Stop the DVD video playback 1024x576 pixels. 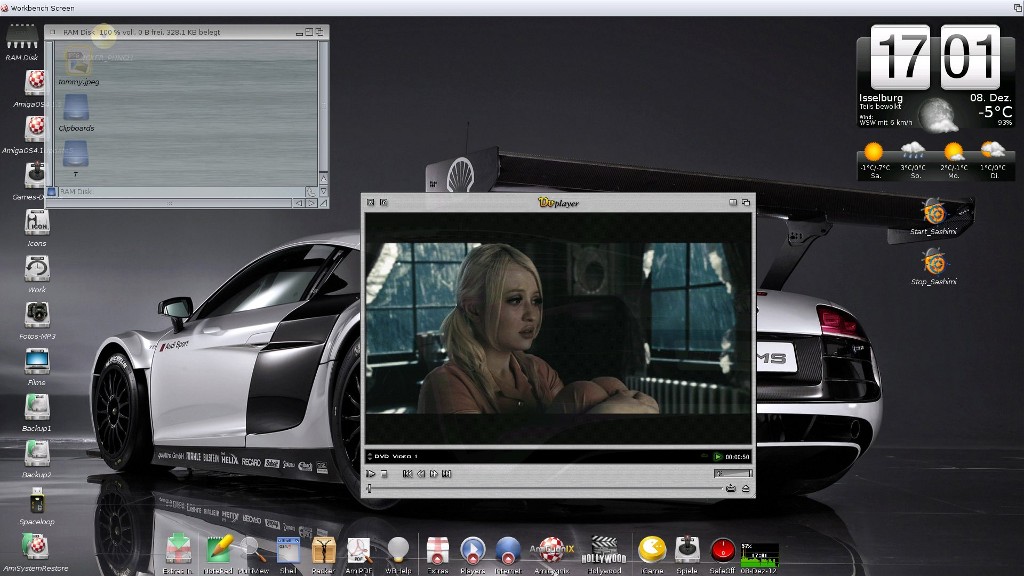pyautogui.click(x=384, y=473)
